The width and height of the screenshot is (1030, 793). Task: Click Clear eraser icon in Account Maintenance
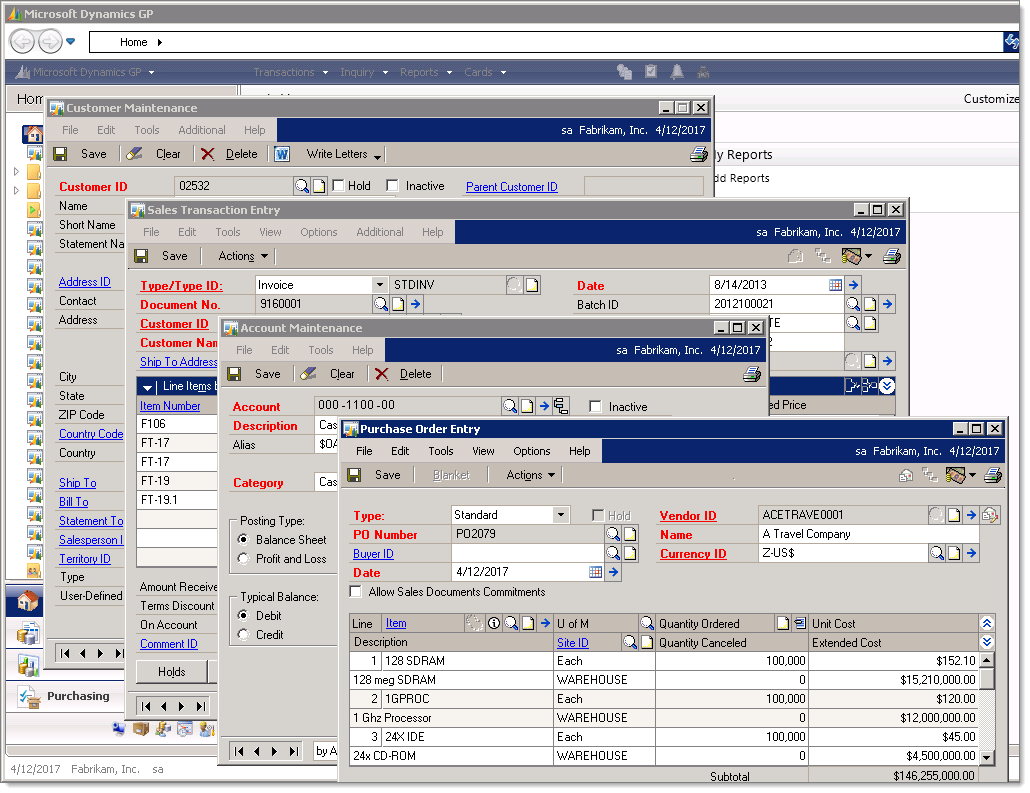tap(308, 374)
